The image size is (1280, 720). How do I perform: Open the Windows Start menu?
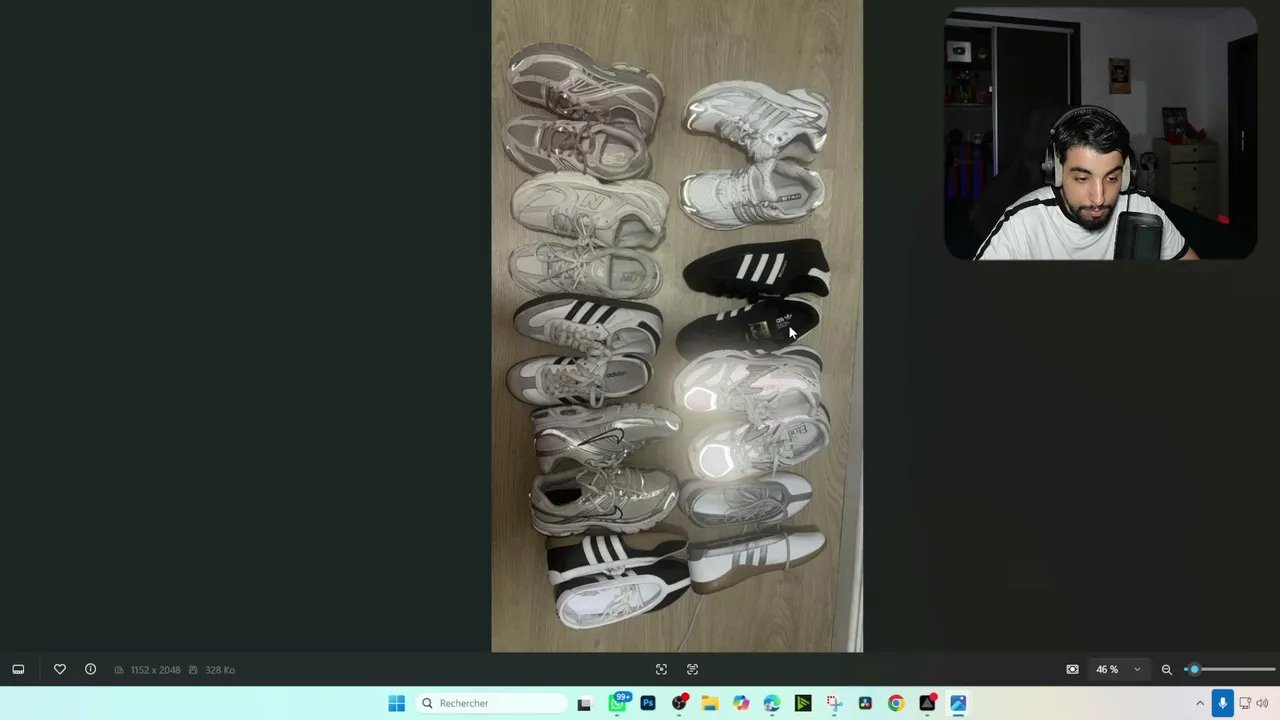click(x=396, y=703)
